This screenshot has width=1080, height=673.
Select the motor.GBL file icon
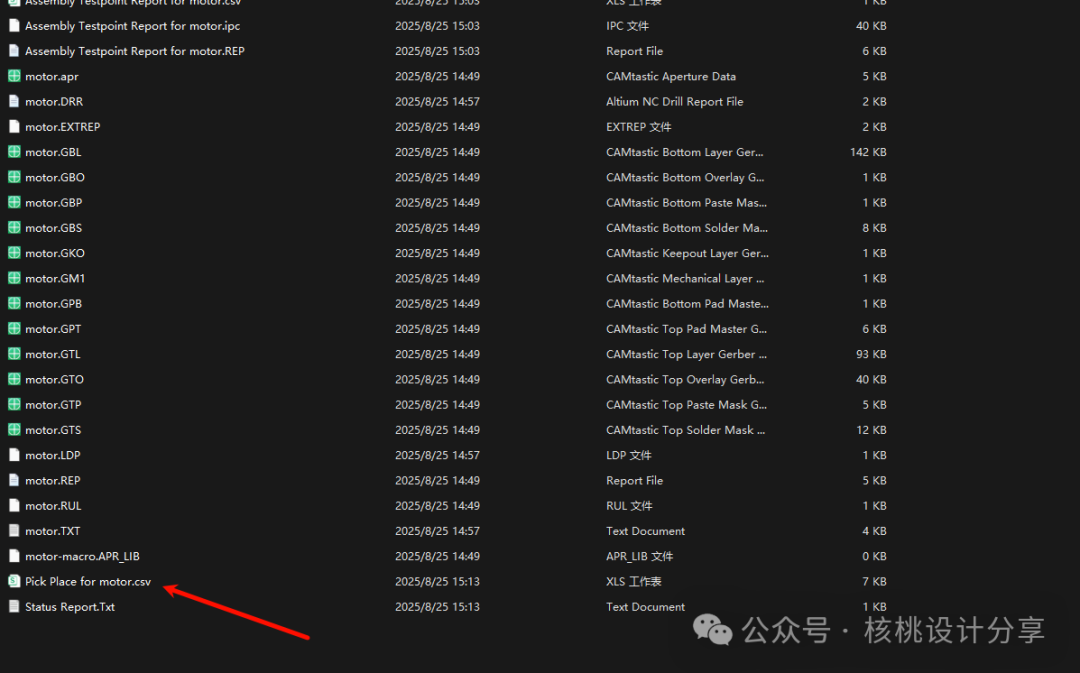(14, 152)
